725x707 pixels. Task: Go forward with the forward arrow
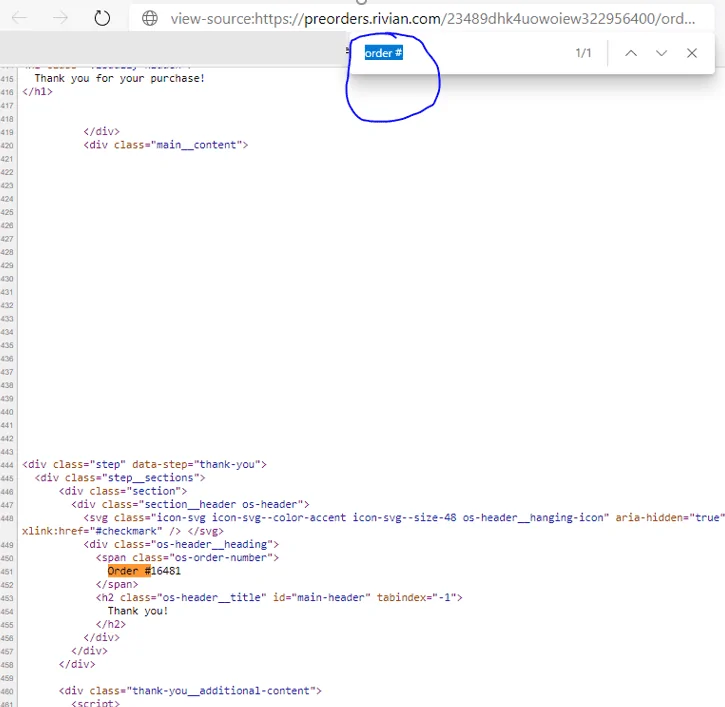coord(60,18)
